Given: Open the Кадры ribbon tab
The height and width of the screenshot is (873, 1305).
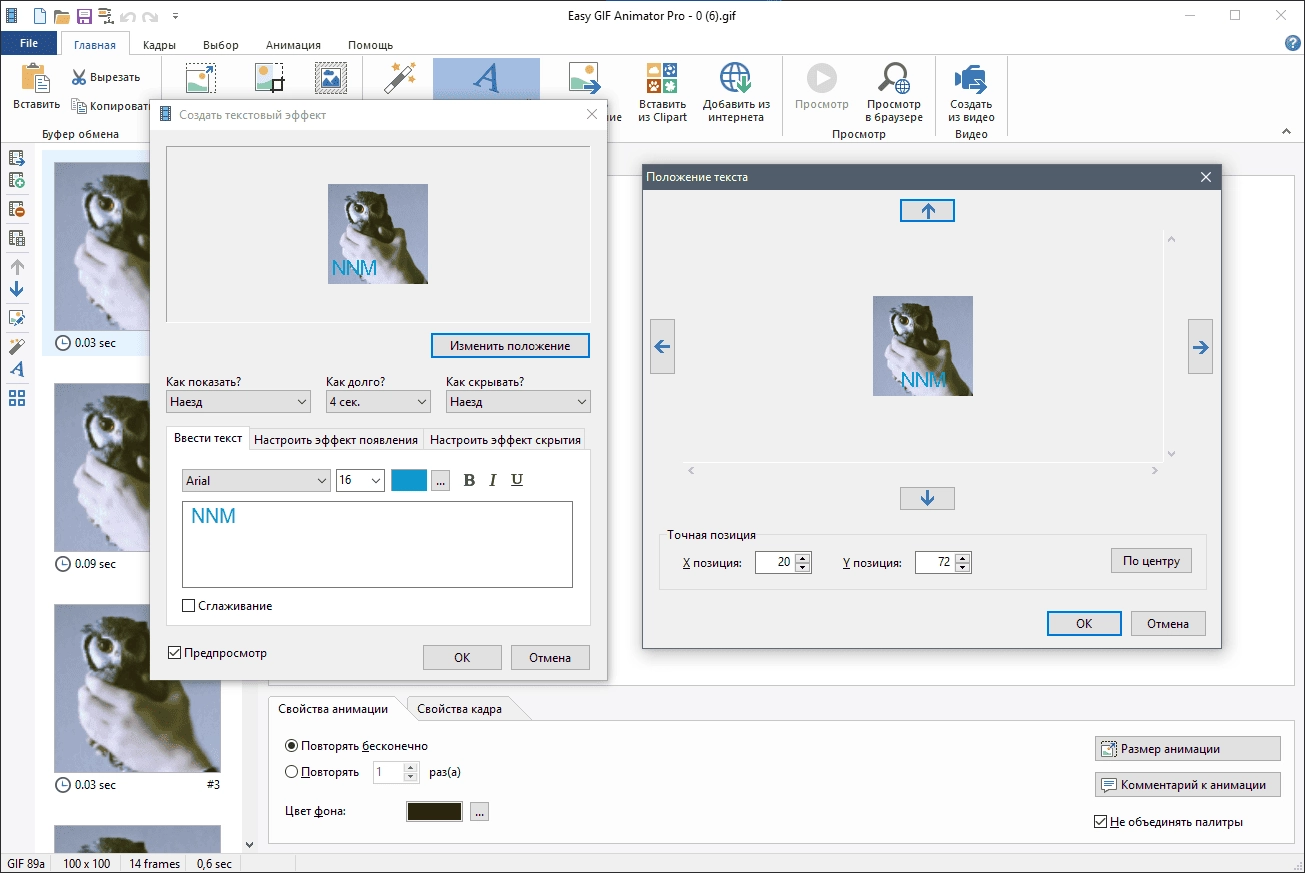Looking at the screenshot, I should coord(160,45).
